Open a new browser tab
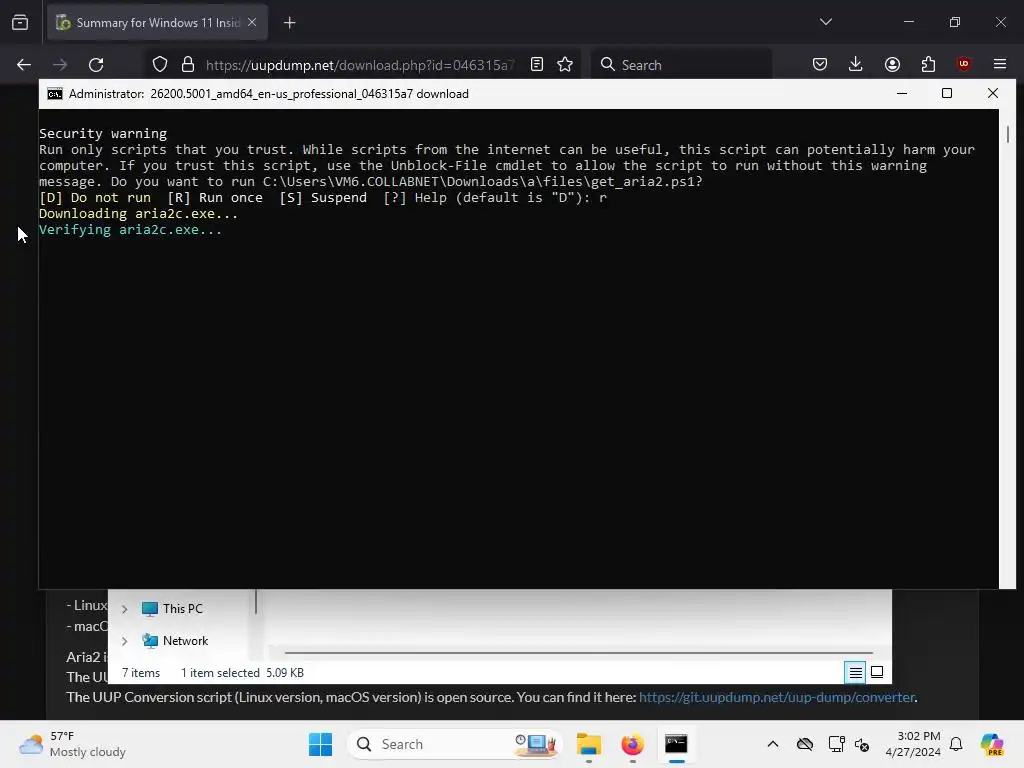1024x768 pixels. 290,23
